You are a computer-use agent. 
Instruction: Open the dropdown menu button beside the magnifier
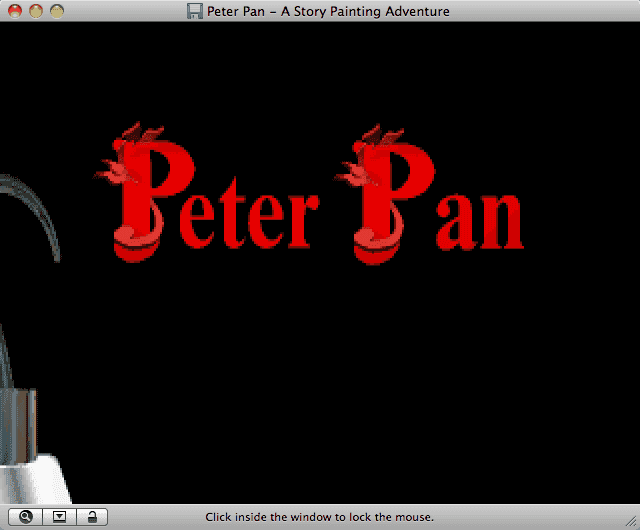pyautogui.click(x=59, y=517)
